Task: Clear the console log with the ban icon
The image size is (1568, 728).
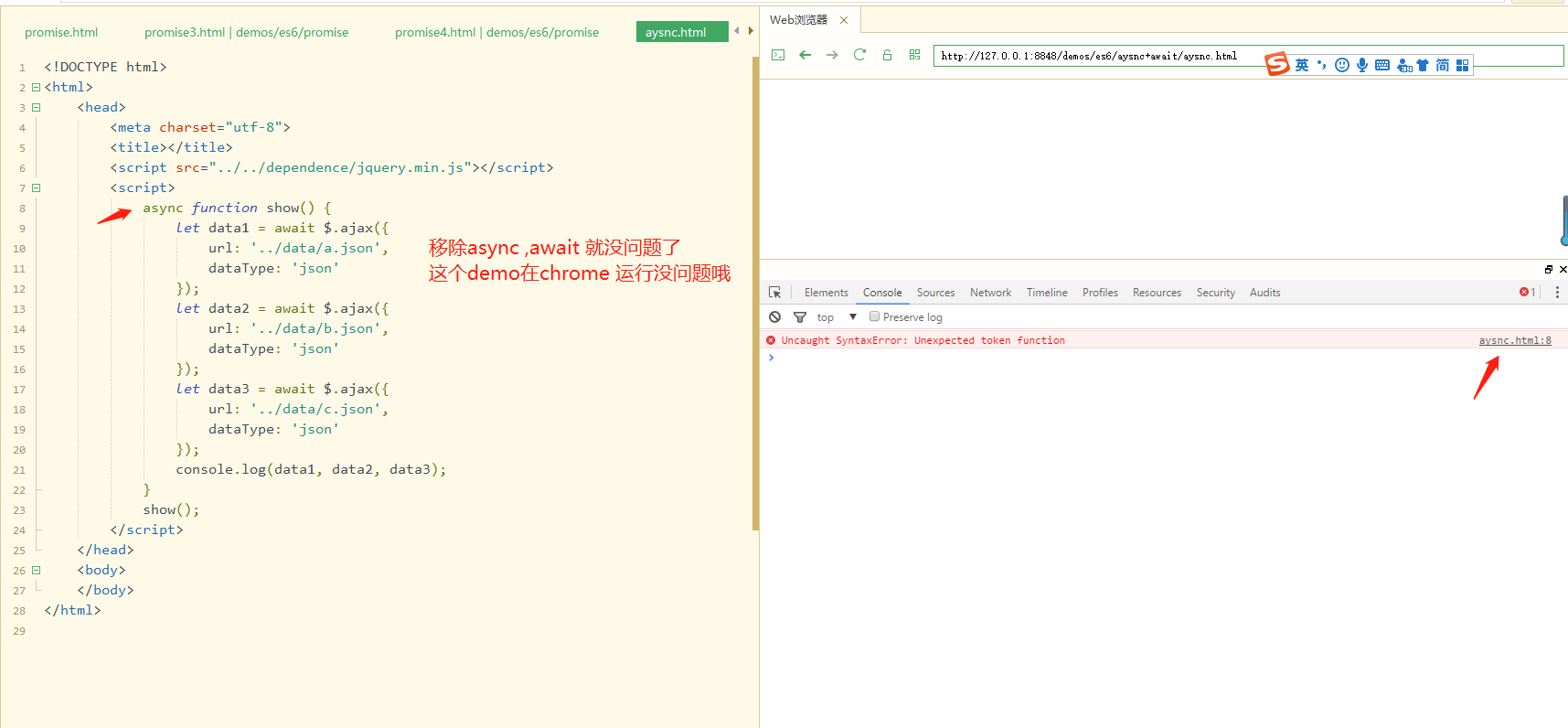Action: [775, 316]
